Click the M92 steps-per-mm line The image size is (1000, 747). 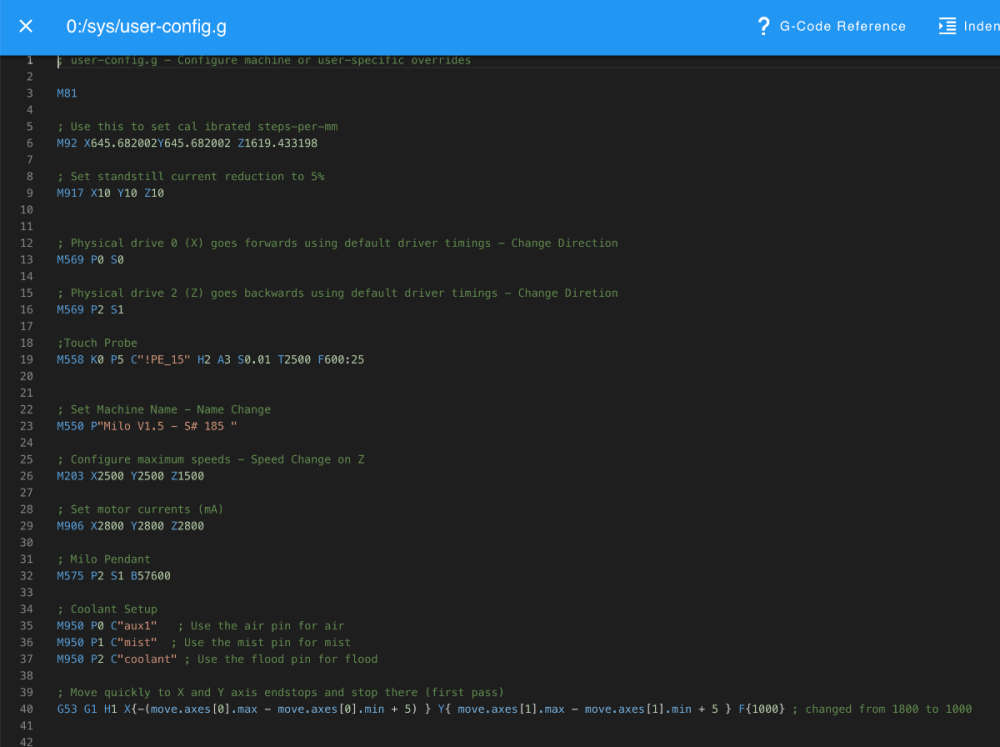(x=187, y=143)
